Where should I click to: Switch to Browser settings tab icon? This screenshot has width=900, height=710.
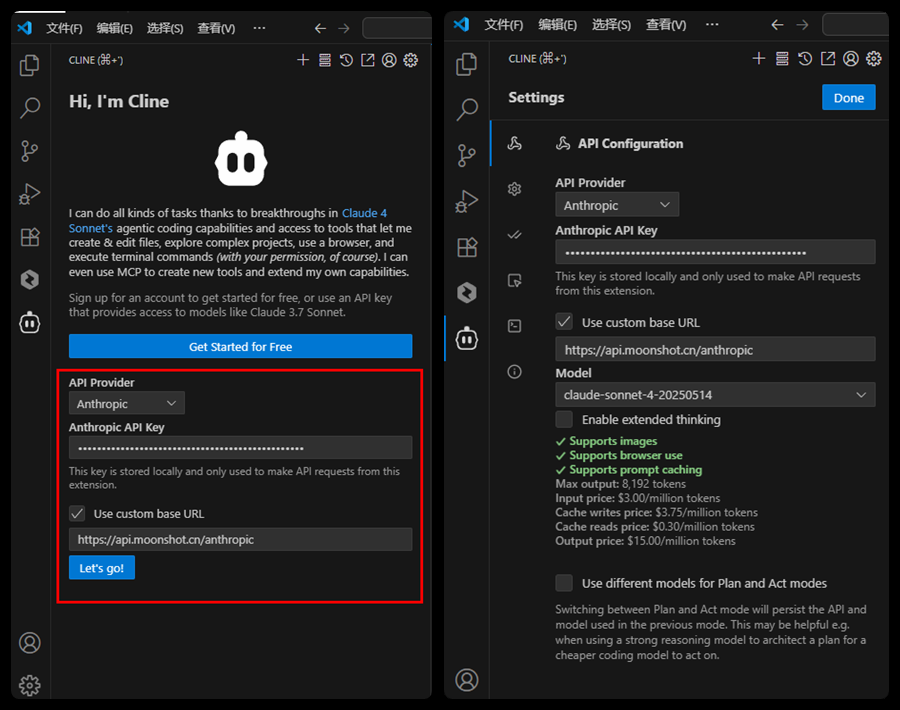pyautogui.click(x=514, y=280)
